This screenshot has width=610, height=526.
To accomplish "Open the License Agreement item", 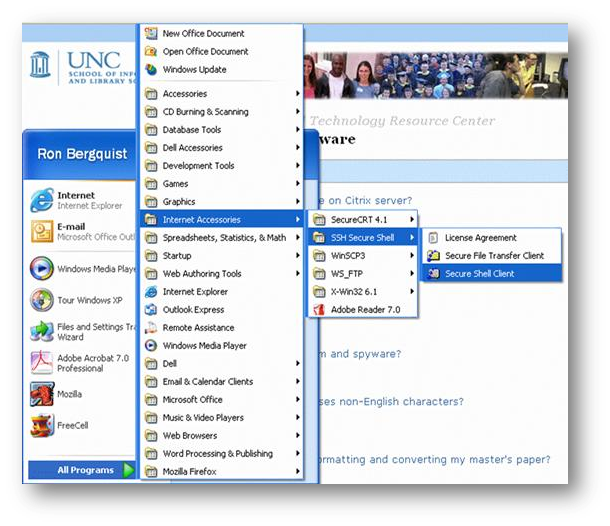I will (480, 238).
